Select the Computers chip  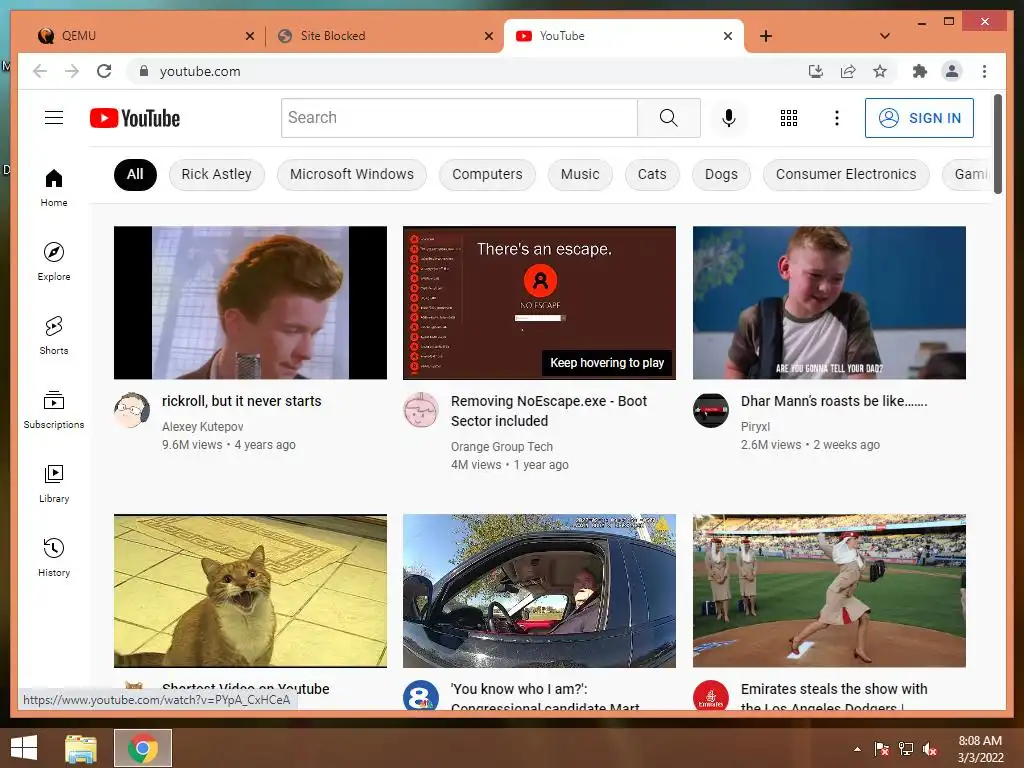point(487,174)
